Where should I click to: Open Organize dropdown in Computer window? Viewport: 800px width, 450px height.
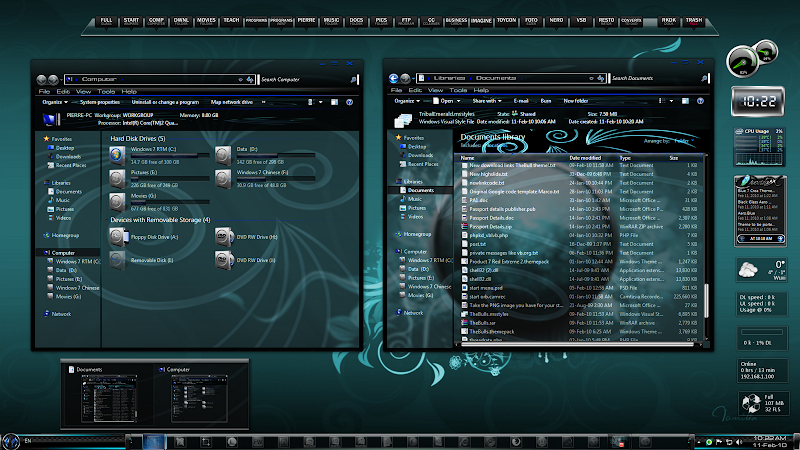(x=55, y=102)
